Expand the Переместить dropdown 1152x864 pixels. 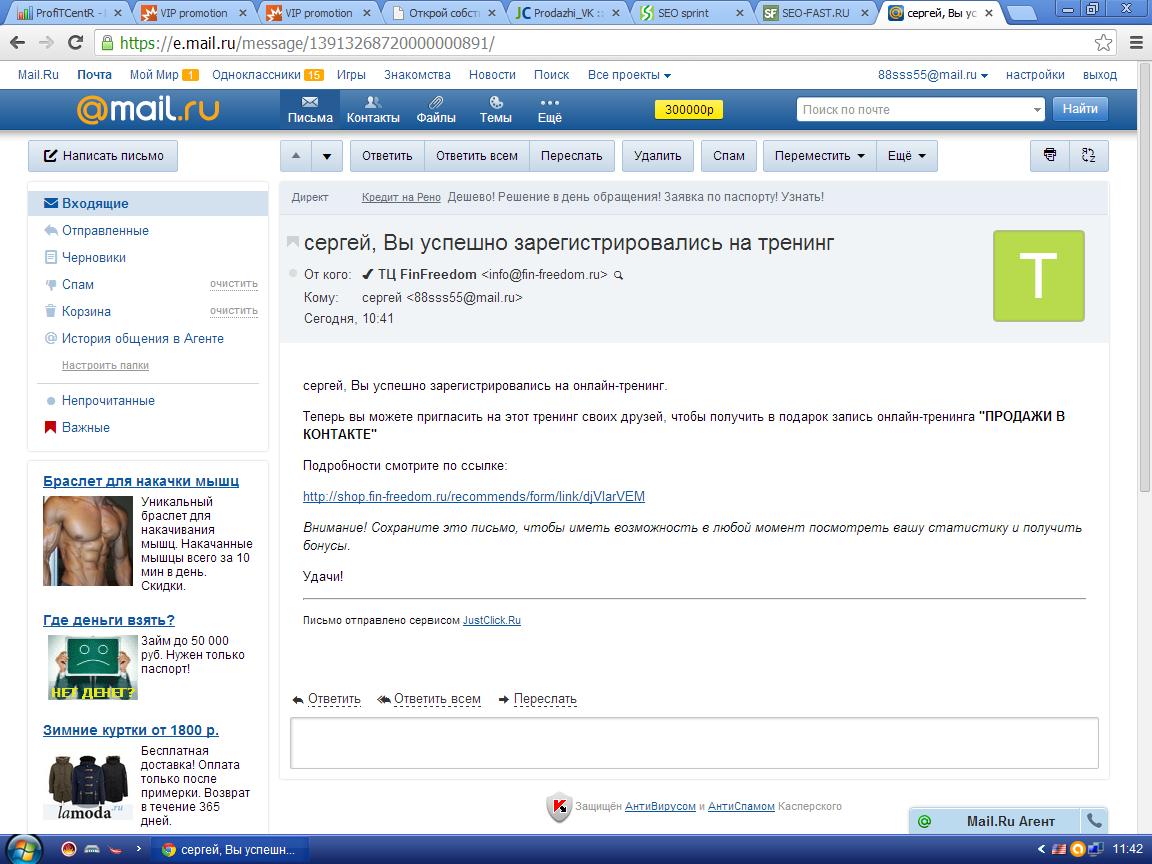coord(819,156)
